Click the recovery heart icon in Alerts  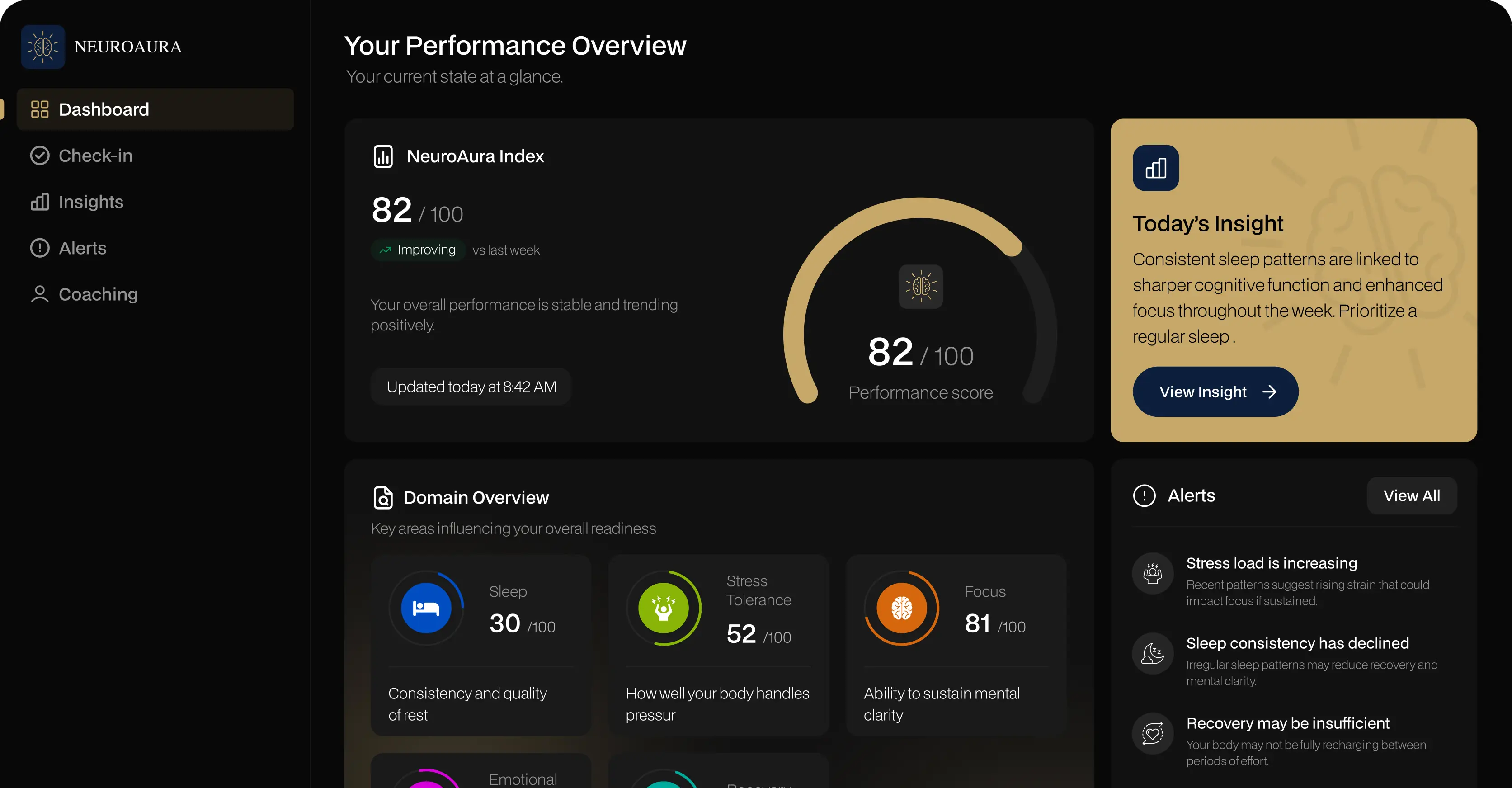coord(1152,733)
